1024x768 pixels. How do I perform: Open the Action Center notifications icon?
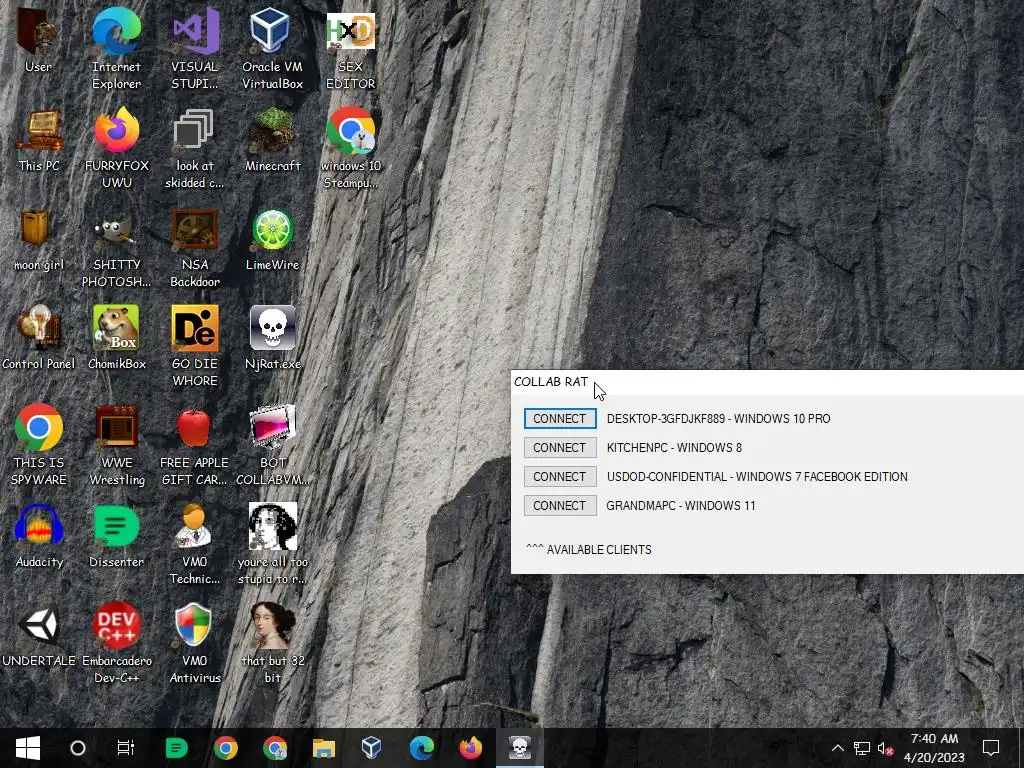click(x=991, y=748)
